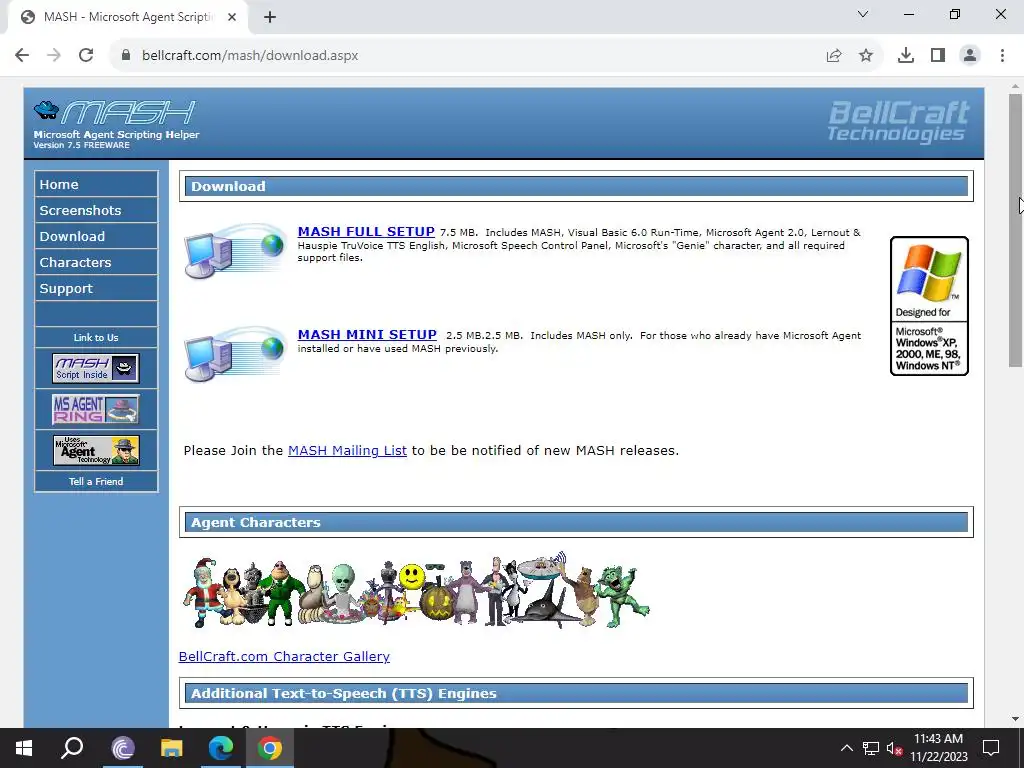The image size is (1024, 768).
Task: Open File Explorer from the taskbar
Action: click(172, 748)
